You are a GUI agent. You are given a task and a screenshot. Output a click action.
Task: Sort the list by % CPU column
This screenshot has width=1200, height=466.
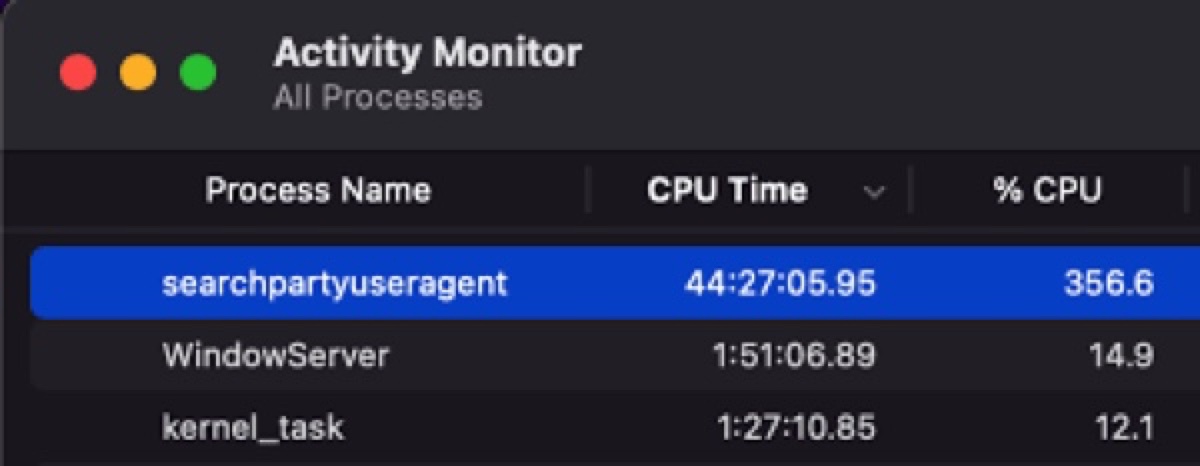coord(1047,190)
